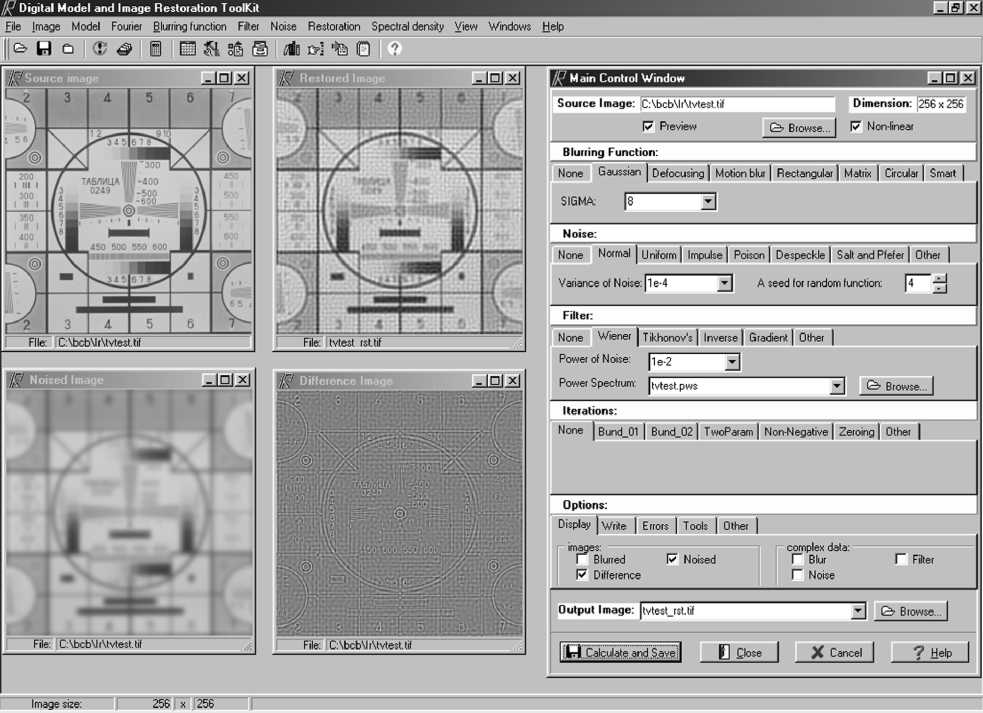Open the Spectral density menu
The height and width of the screenshot is (713, 983).
(407, 26)
